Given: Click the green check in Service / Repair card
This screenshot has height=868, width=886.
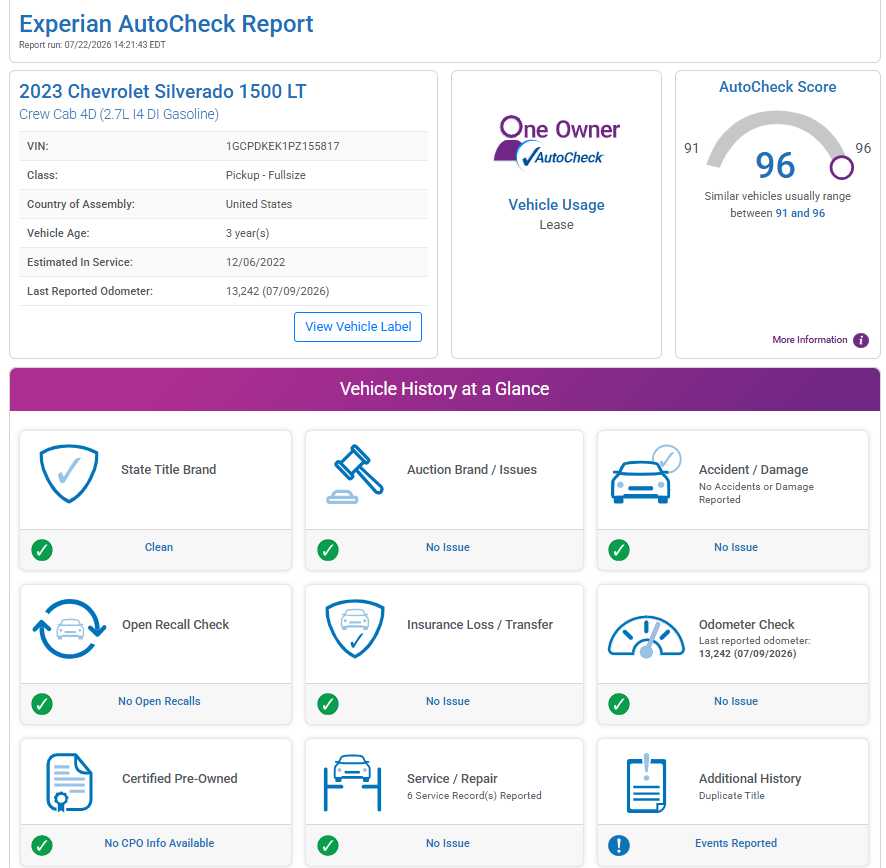Looking at the screenshot, I should click(328, 845).
